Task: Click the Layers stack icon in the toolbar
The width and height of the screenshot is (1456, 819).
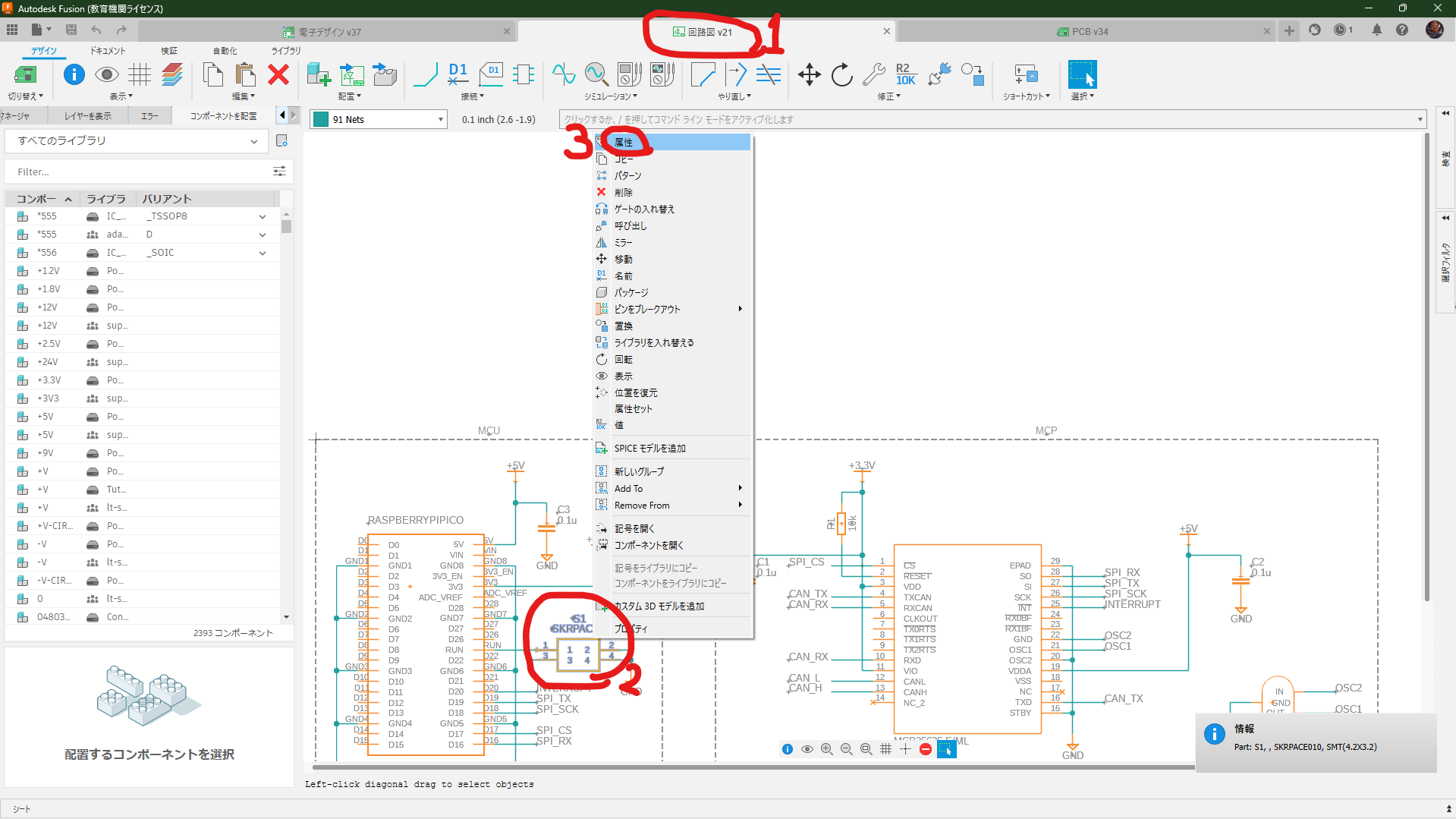Action: [172, 74]
